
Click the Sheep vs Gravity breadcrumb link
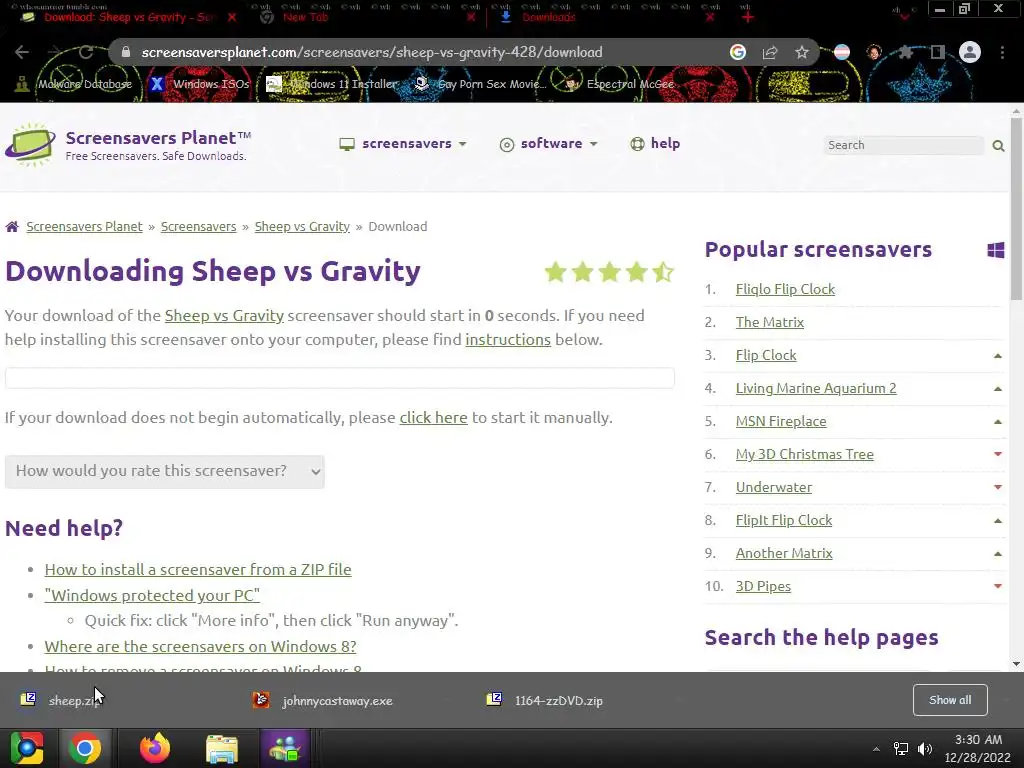coord(302,227)
